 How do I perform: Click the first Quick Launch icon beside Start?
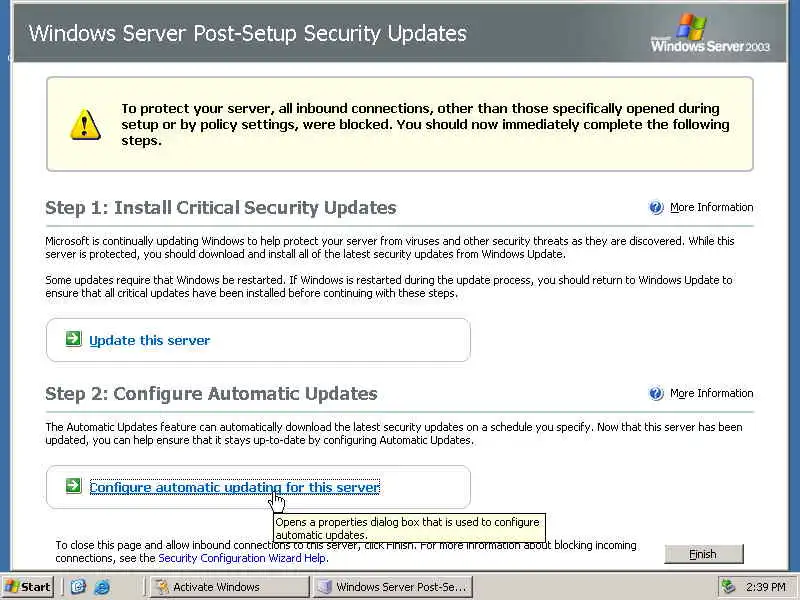(77, 587)
